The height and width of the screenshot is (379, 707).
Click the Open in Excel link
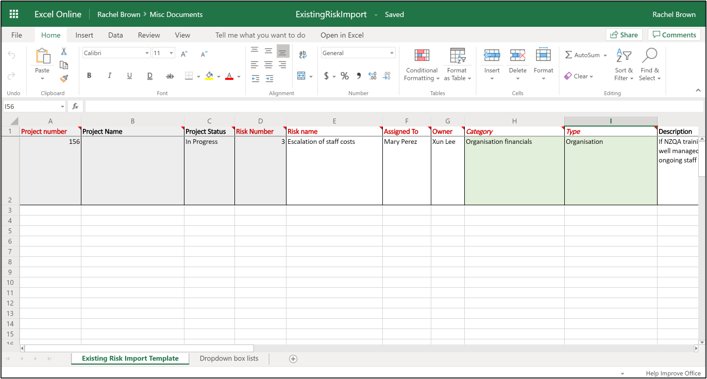pyautogui.click(x=342, y=35)
